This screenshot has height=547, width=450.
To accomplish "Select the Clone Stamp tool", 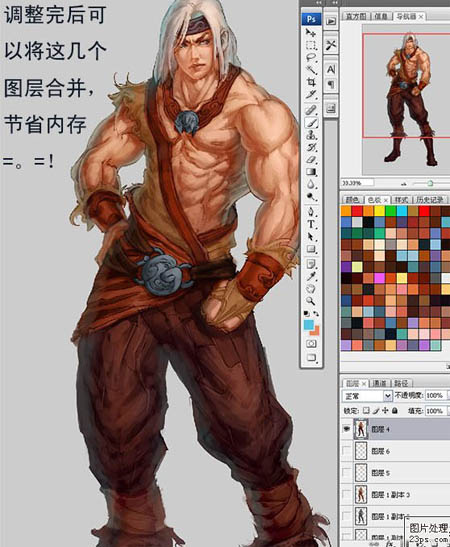I will [311, 135].
